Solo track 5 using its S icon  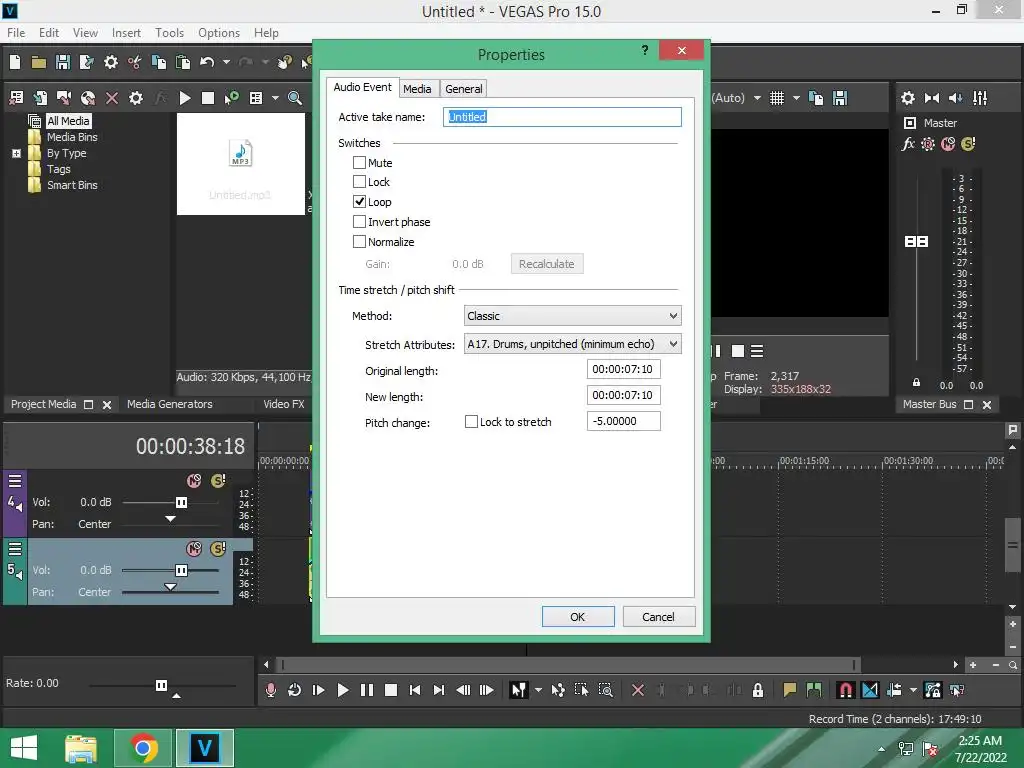tap(218, 549)
